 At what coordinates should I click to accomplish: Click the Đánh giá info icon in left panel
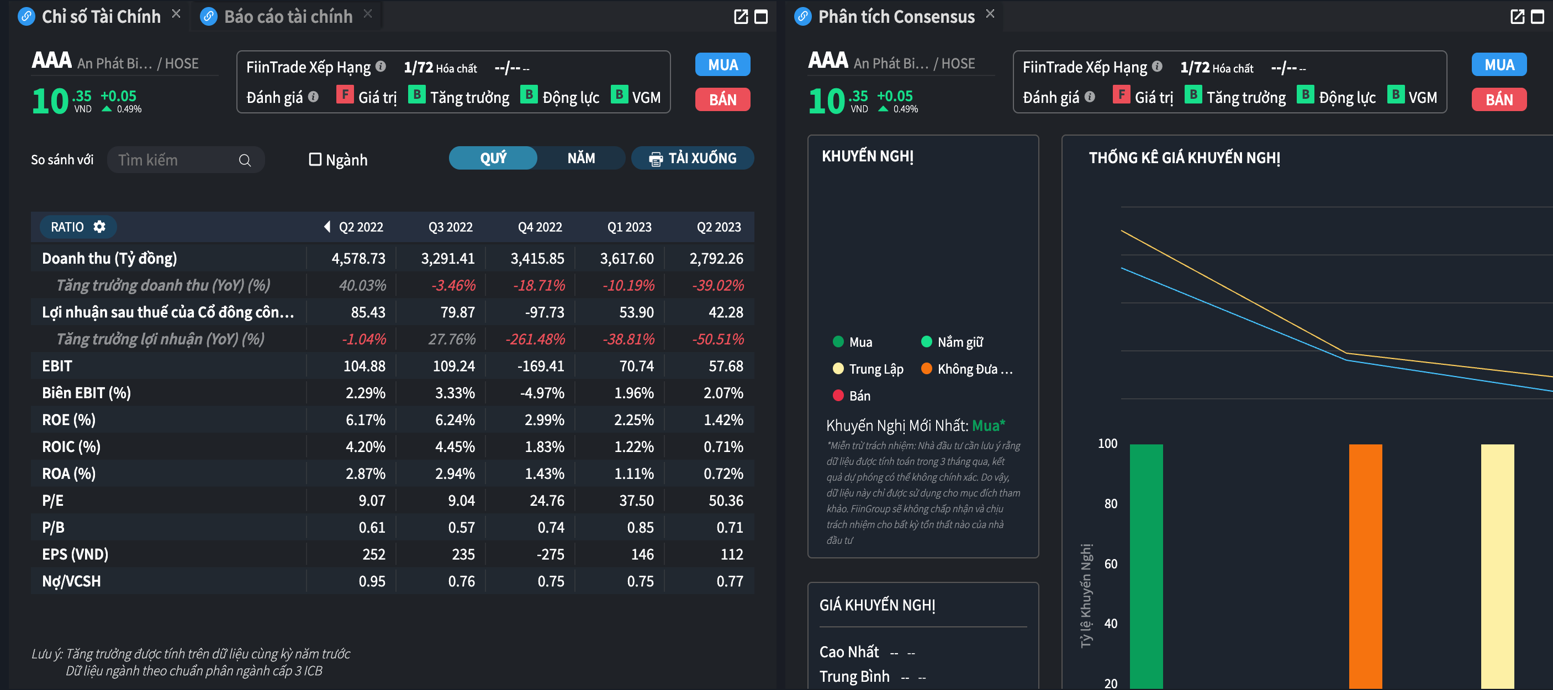314,97
